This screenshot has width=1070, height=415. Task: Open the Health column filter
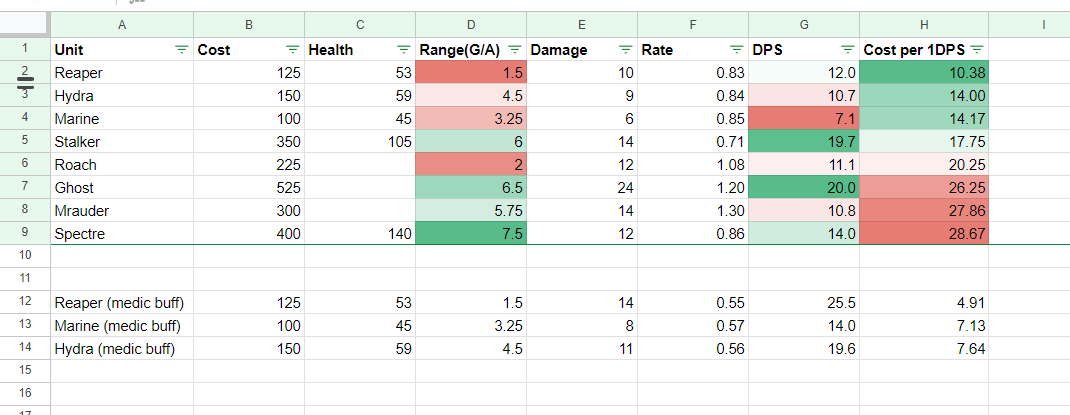(403, 49)
